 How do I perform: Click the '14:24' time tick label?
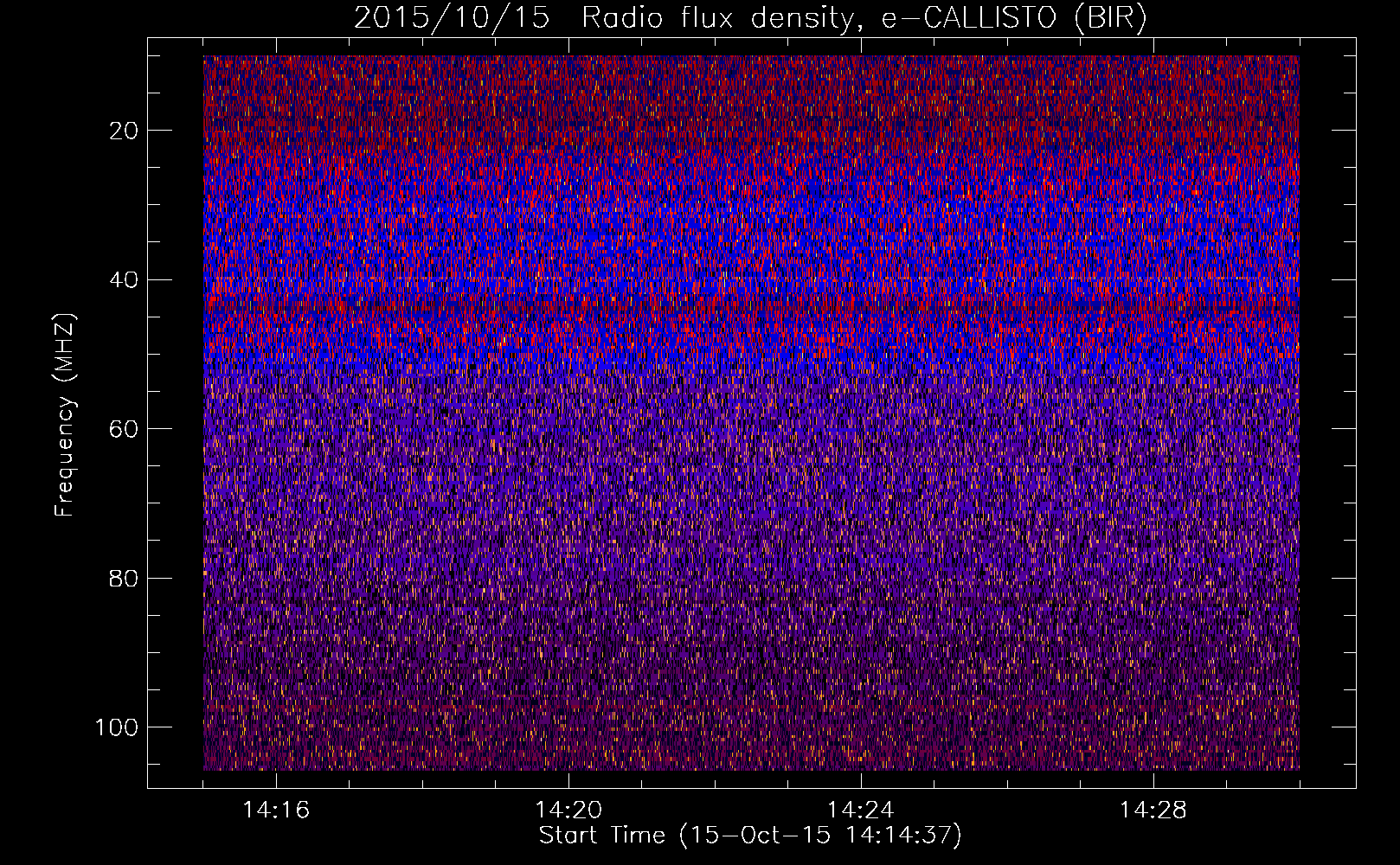click(861, 811)
